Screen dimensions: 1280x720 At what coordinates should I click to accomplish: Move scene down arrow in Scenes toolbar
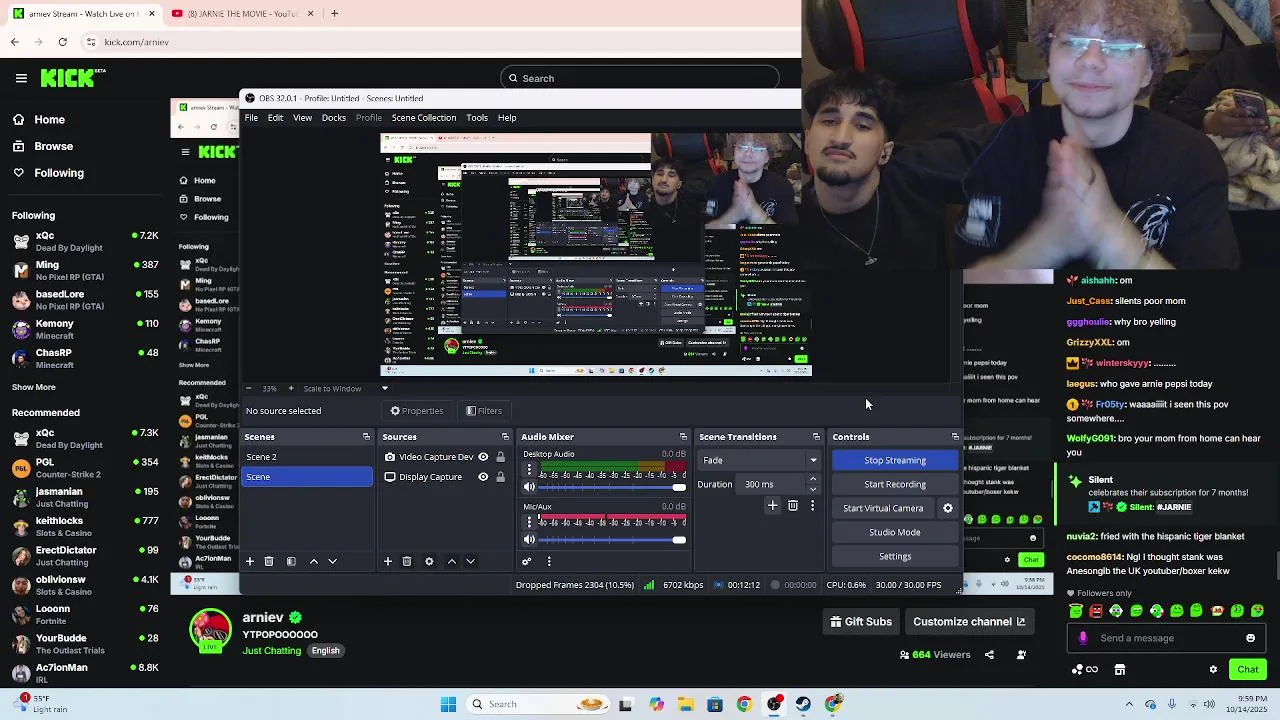(x=333, y=562)
